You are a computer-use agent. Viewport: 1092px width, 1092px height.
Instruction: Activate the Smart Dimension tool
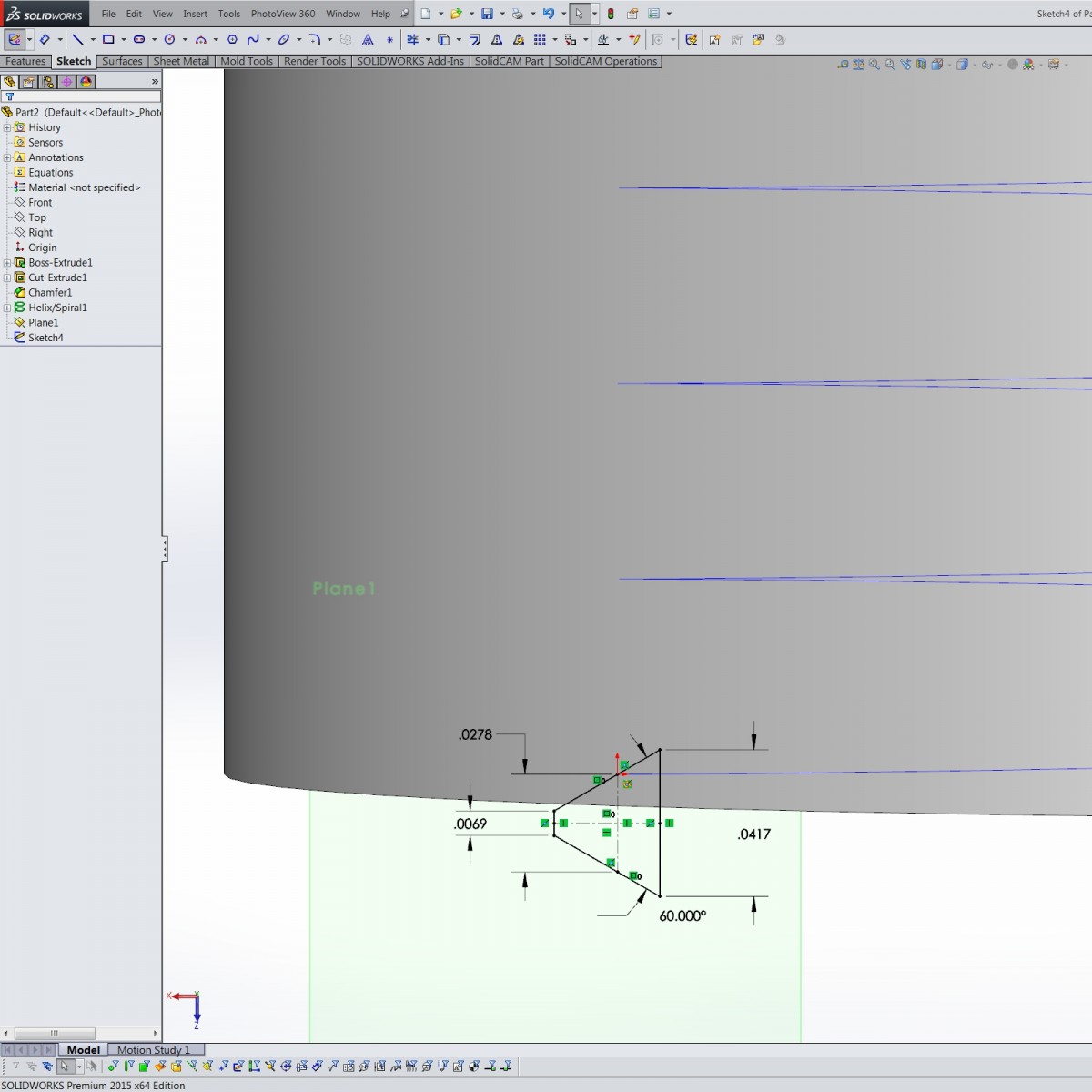(x=44, y=40)
